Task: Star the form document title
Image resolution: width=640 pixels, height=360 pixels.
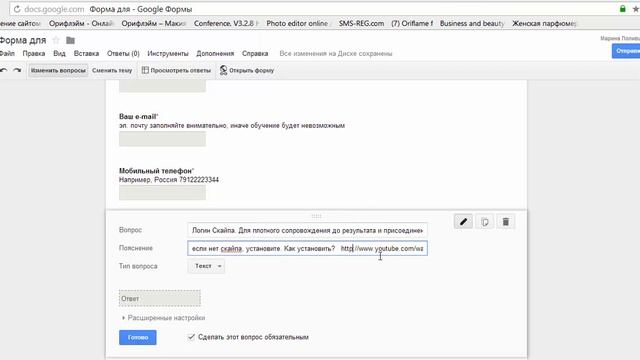Action: (x=56, y=40)
